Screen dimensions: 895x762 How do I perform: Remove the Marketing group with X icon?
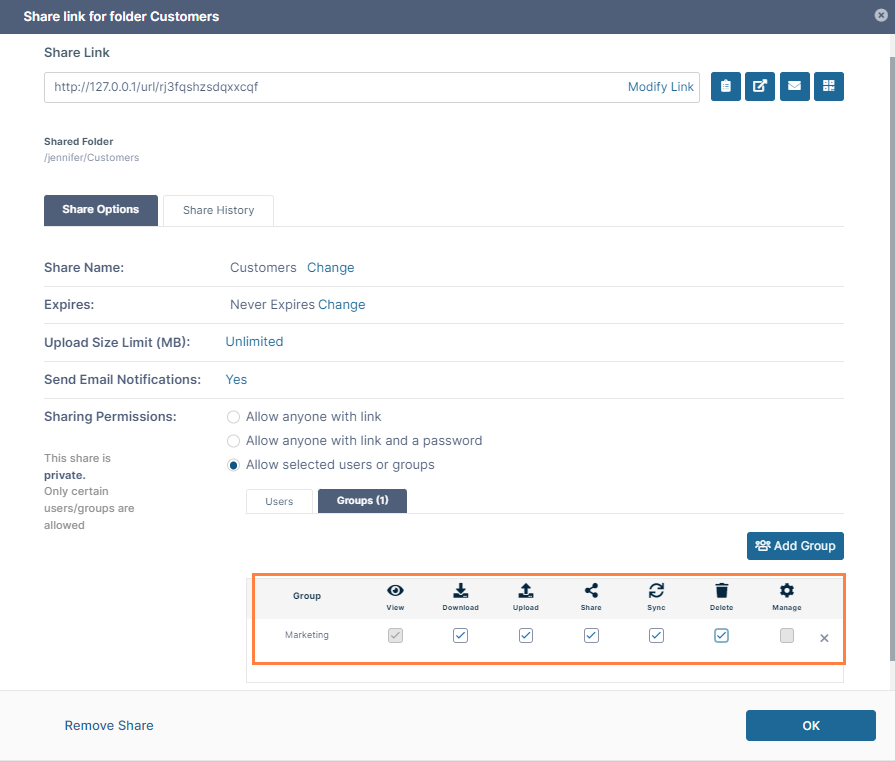click(824, 638)
